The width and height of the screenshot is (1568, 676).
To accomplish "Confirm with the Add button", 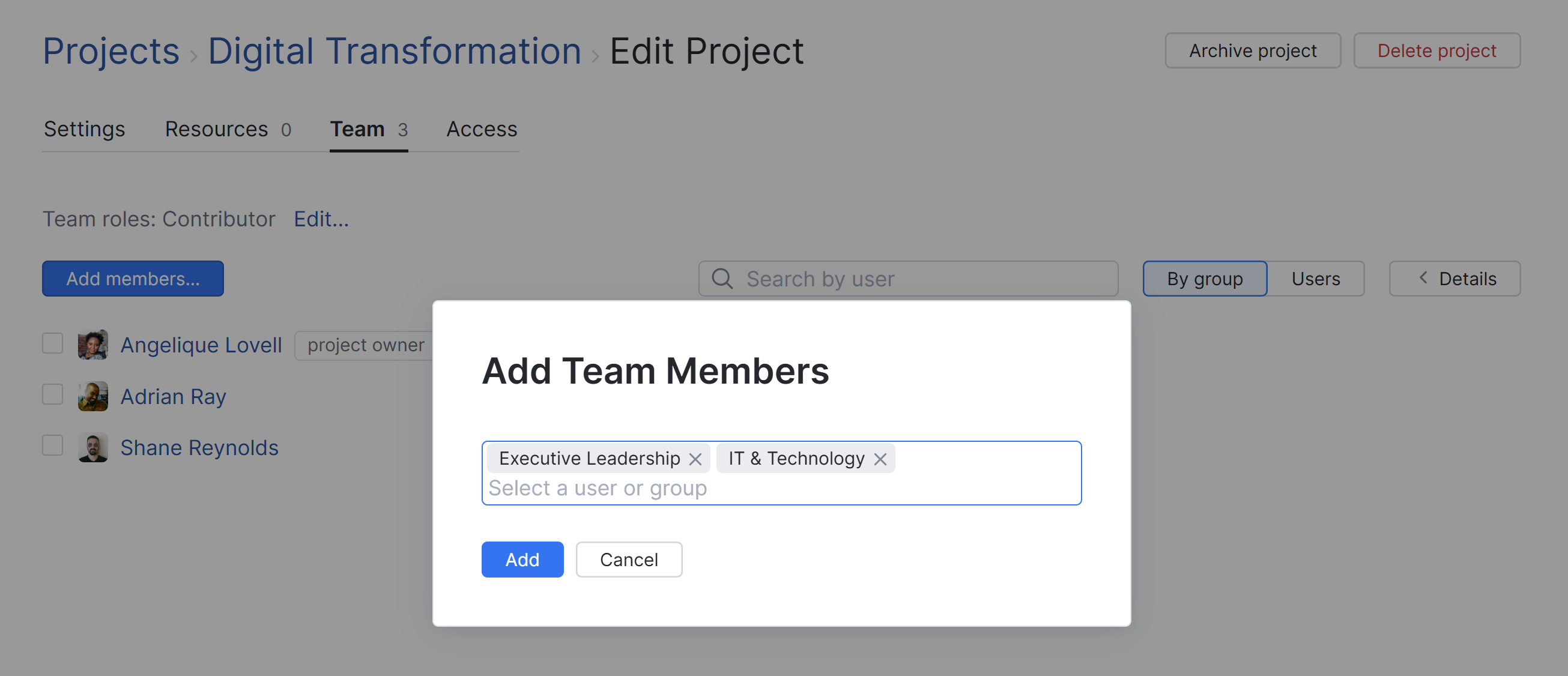I will click(522, 559).
